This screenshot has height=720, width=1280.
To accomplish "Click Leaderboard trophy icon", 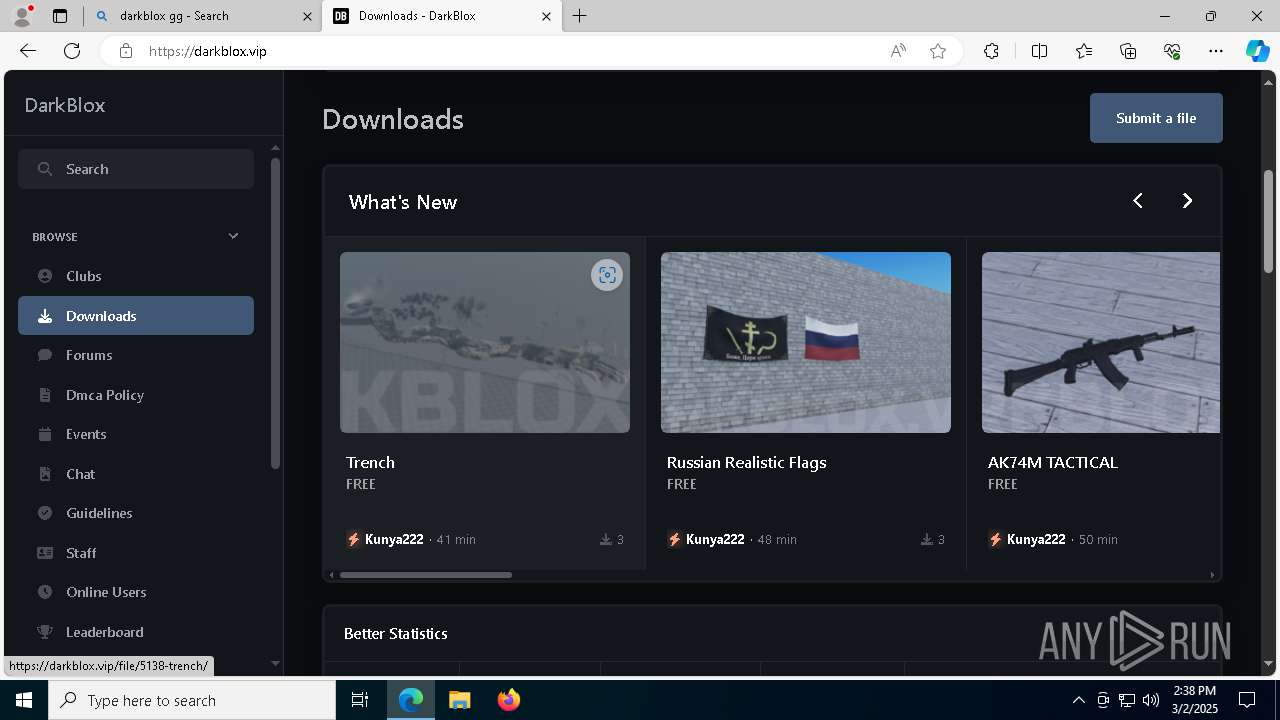I will tap(45, 632).
